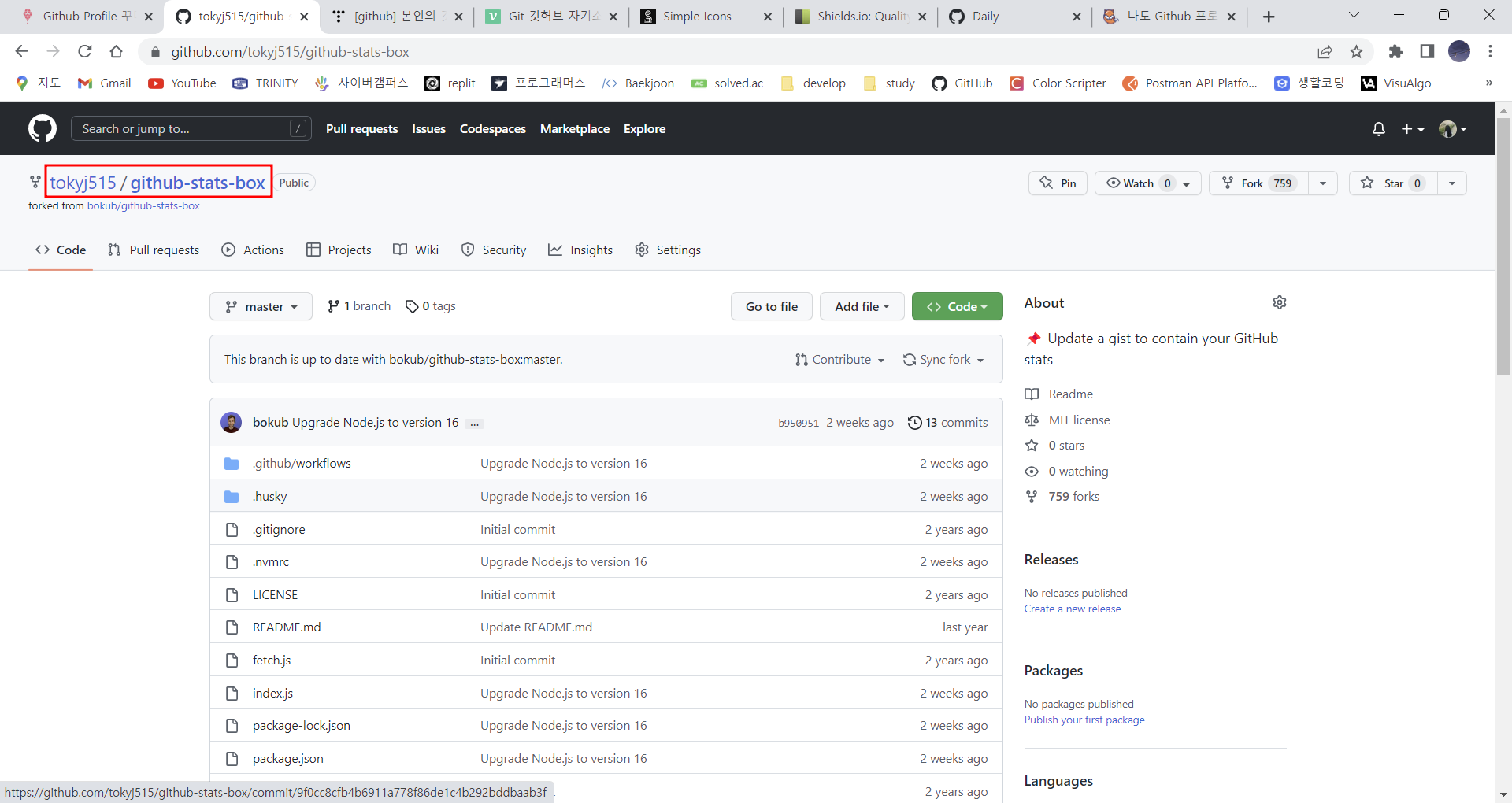
Task: Open the VisuAlgo bookmark
Action: pos(1396,83)
